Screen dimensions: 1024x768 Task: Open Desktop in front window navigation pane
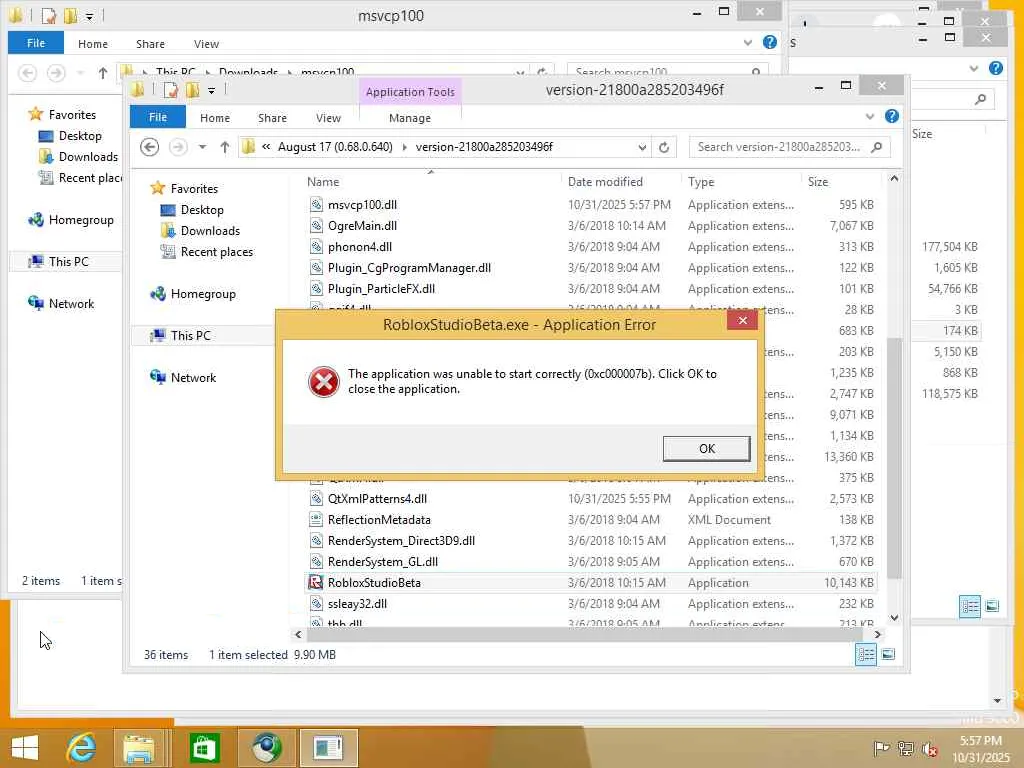click(202, 210)
